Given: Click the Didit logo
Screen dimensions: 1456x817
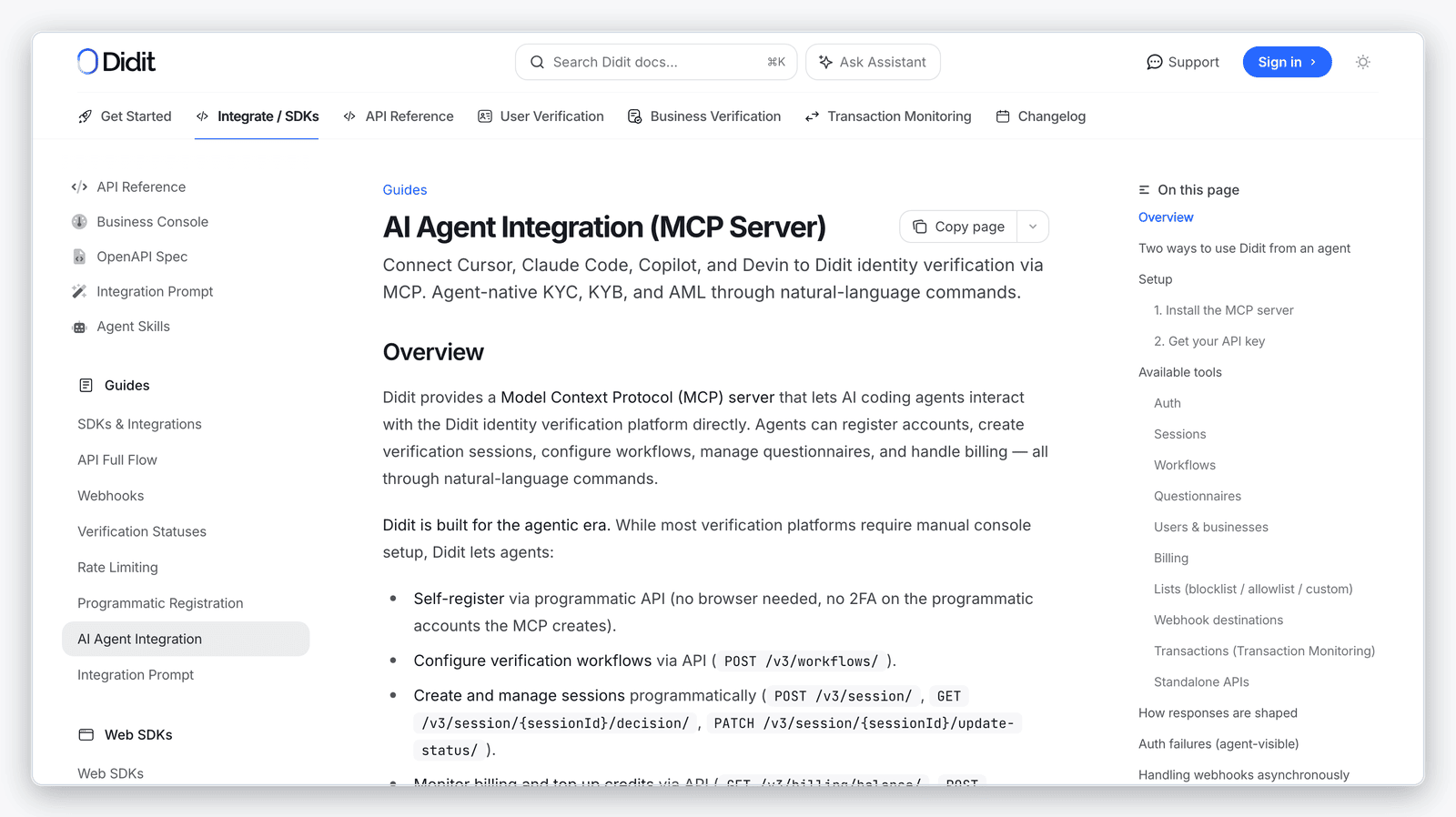Looking at the screenshot, I should 116,62.
